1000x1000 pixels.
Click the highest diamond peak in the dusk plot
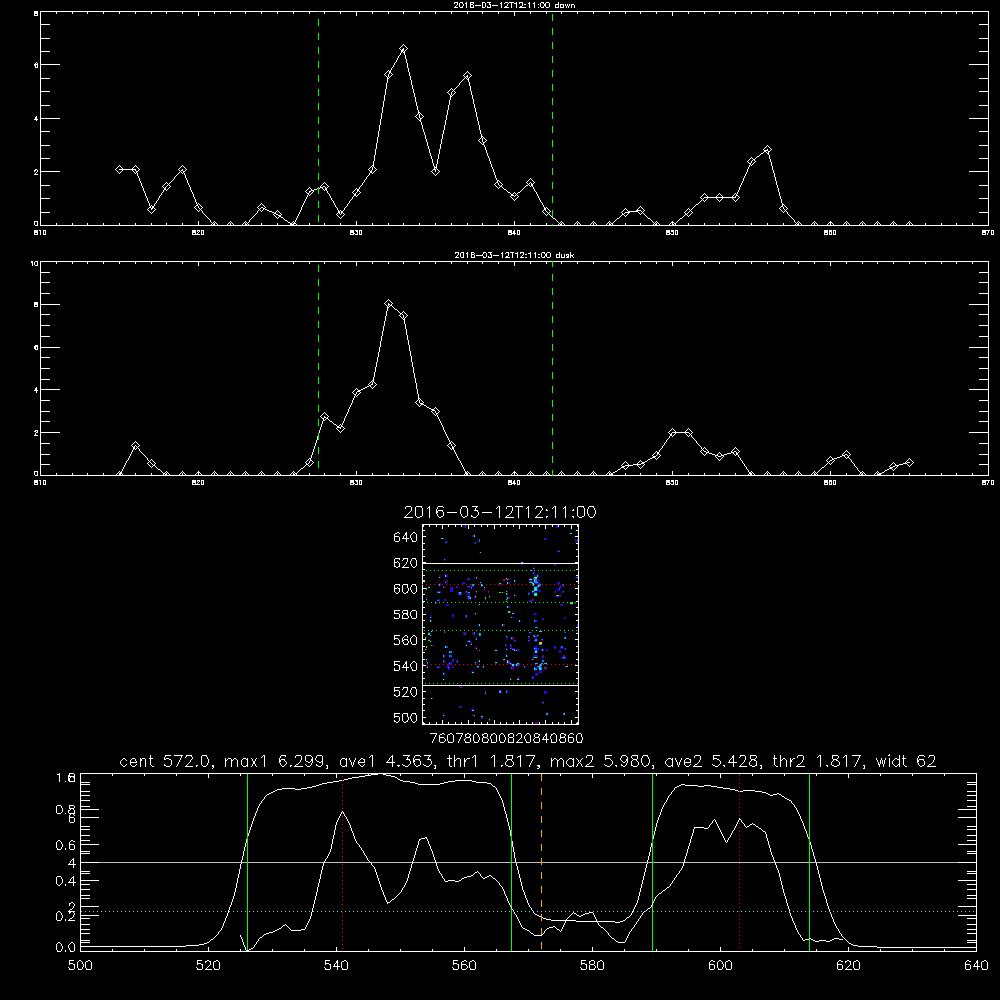pos(388,304)
